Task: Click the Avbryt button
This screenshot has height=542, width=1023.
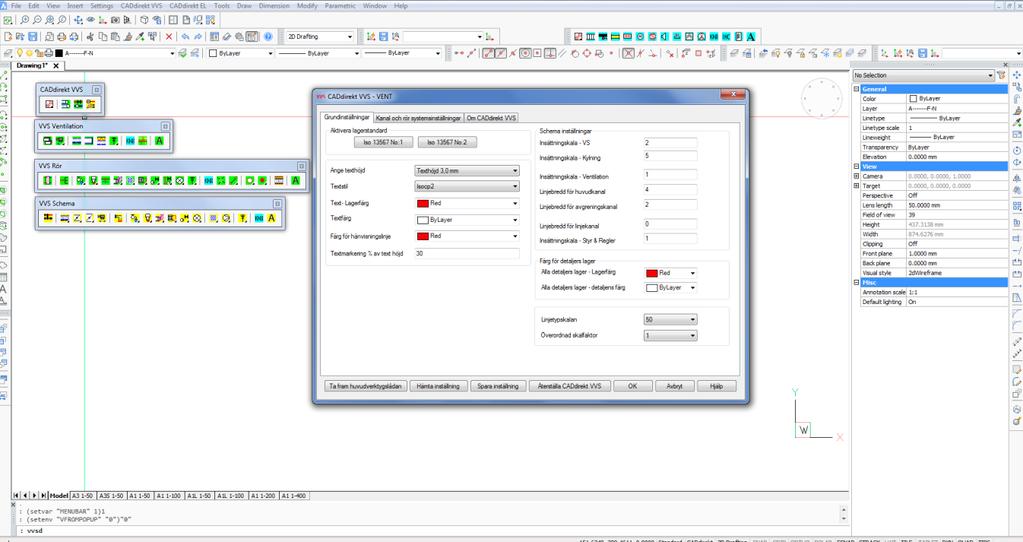Action: click(x=675, y=386)
